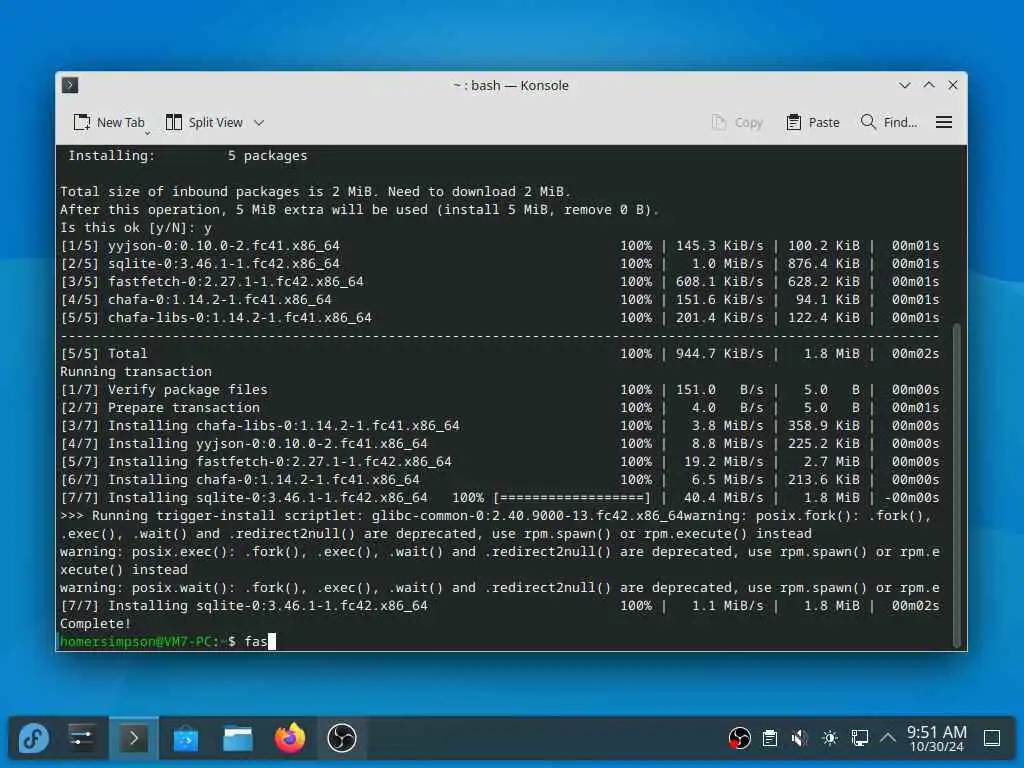This screenshot has height=768, width=1024.
Task: Click the 'fastfetch-0:2.27.1-1.fc42.x86_64' download row
Action: pos(500,281)
